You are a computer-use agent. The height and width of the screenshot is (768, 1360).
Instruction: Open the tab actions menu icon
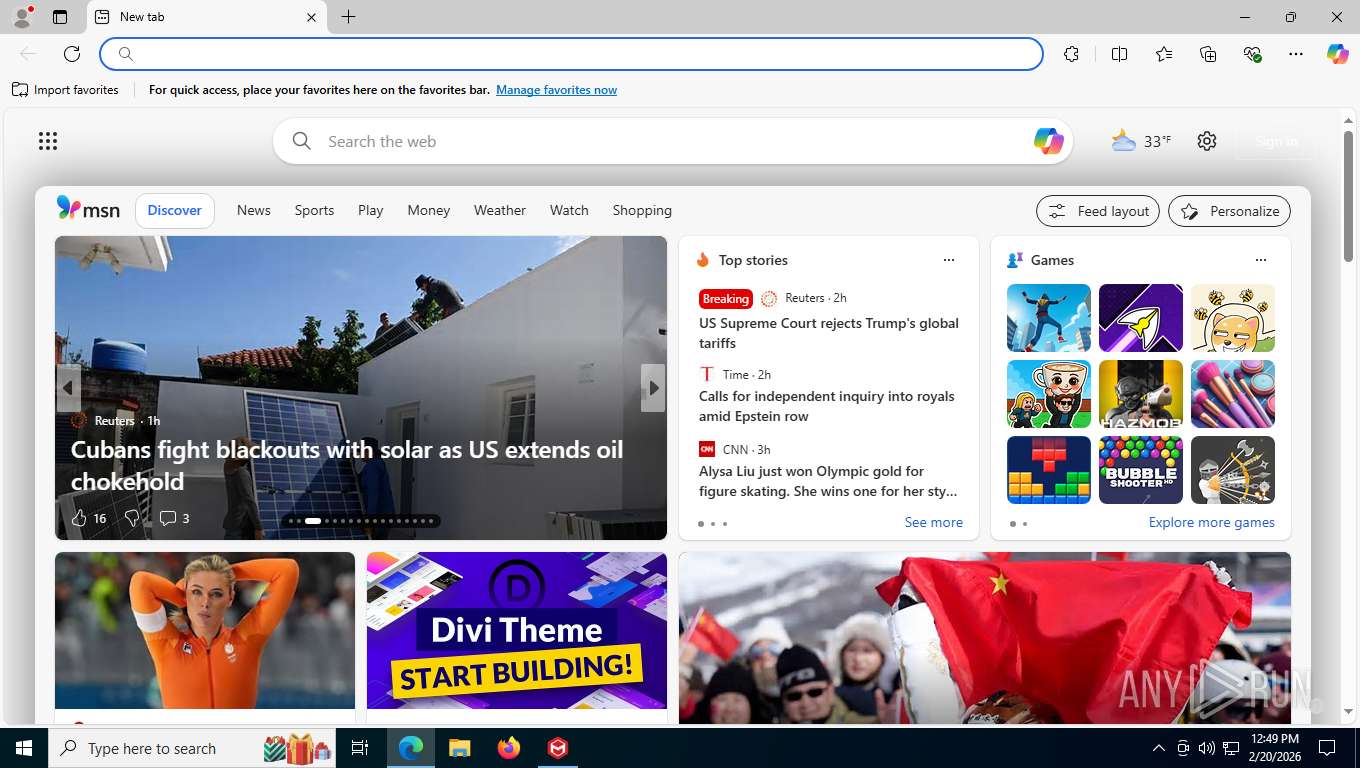click(x=60, y=17)
